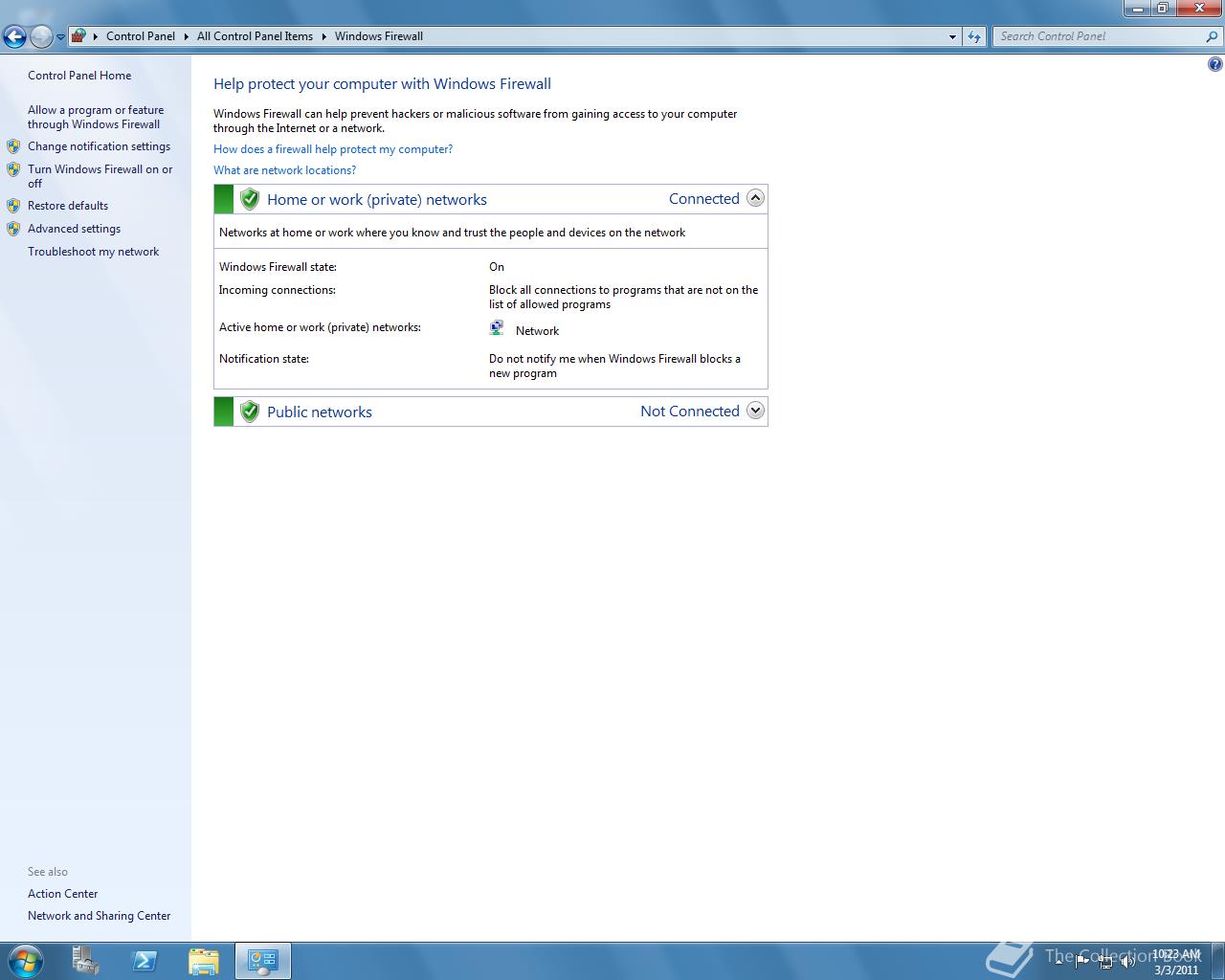Click Action Center flag tray icon
1225x980 pixels.
[x=1082, y=961]
